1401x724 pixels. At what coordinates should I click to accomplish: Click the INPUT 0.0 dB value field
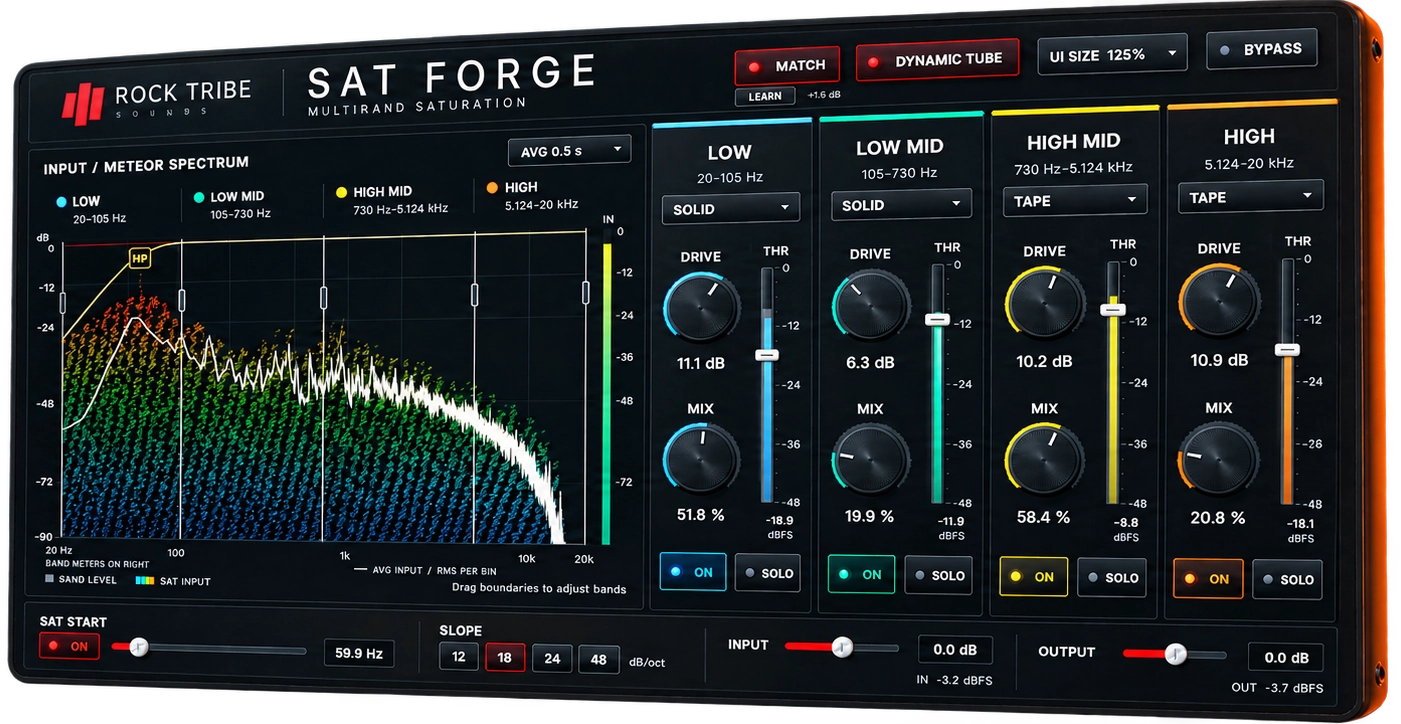pos(955,649)
